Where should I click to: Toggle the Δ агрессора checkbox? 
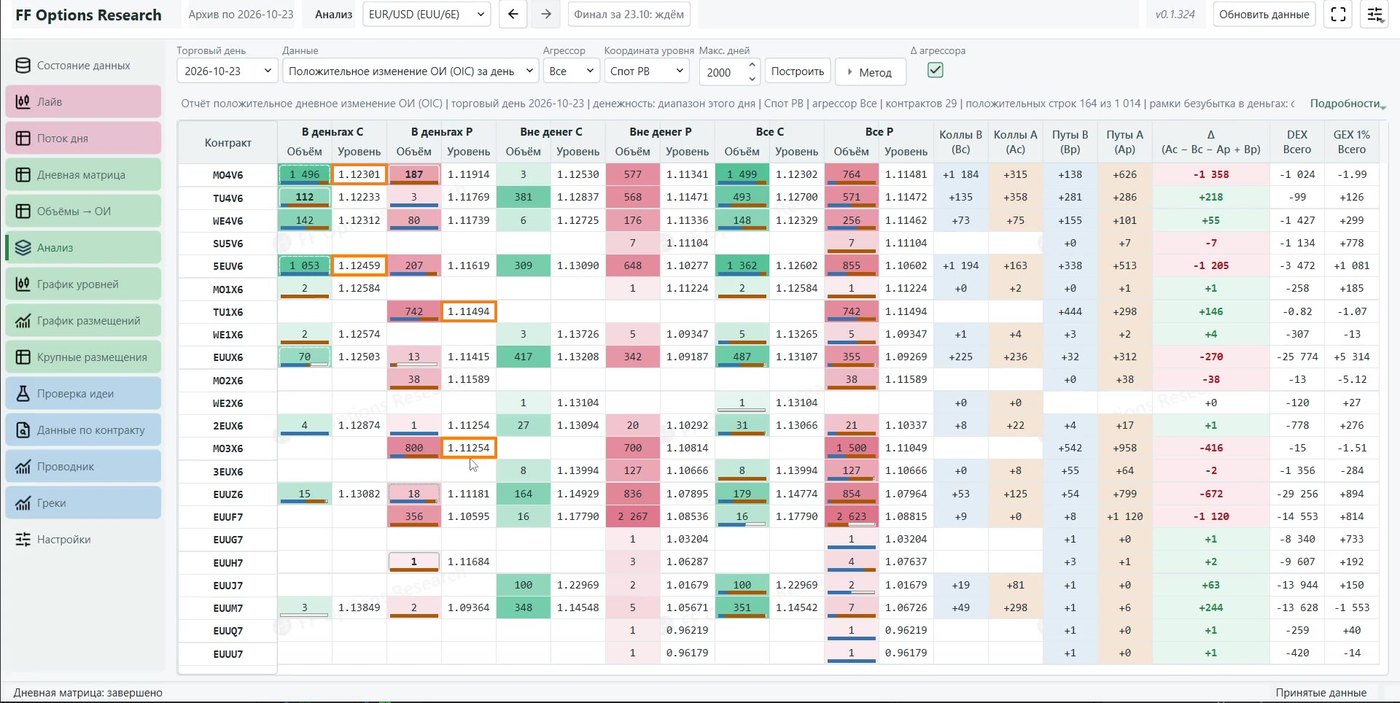936,70
